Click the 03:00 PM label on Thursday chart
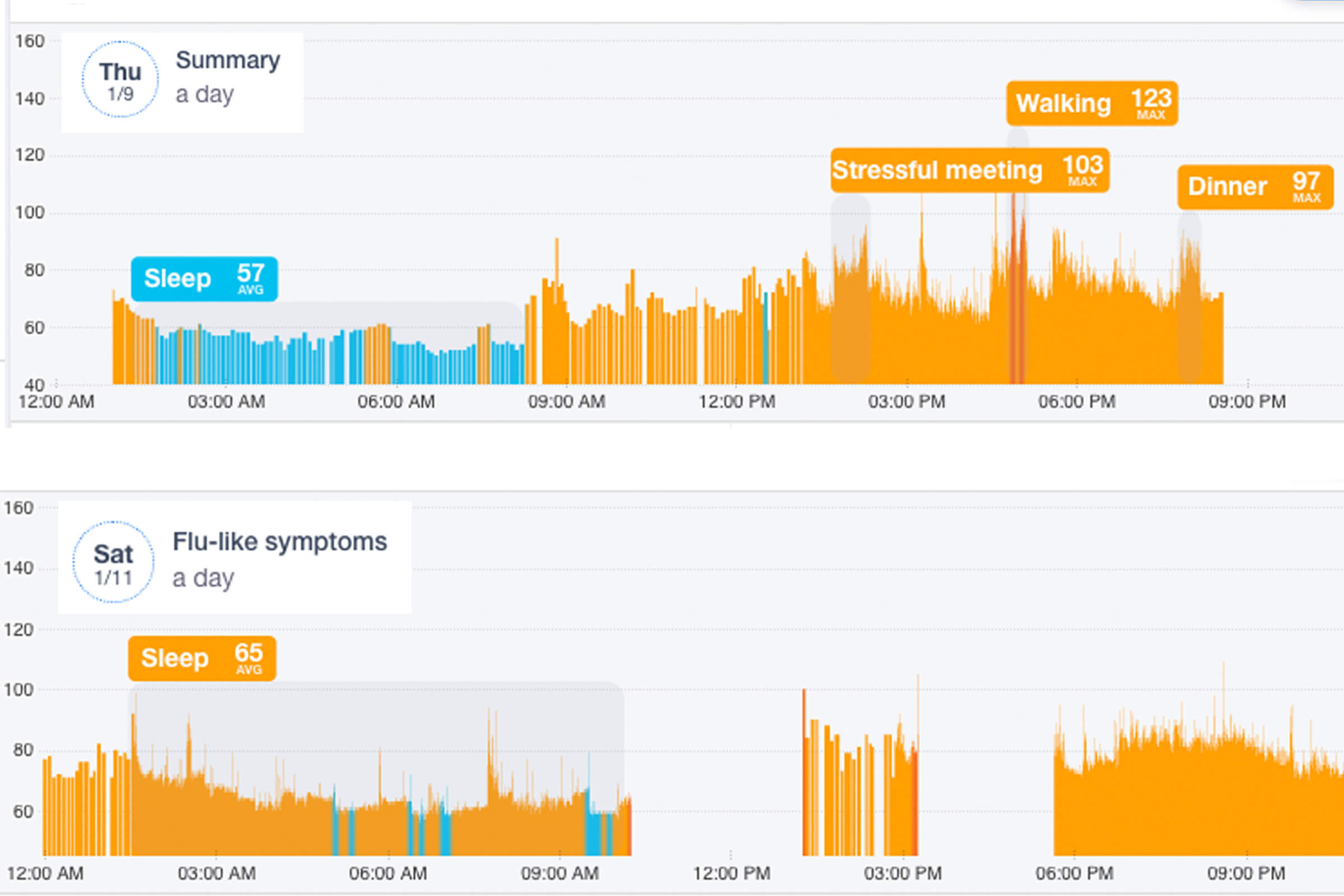Image resolution: width=1344 pixels, height=896 pixels. pos(907,402)
